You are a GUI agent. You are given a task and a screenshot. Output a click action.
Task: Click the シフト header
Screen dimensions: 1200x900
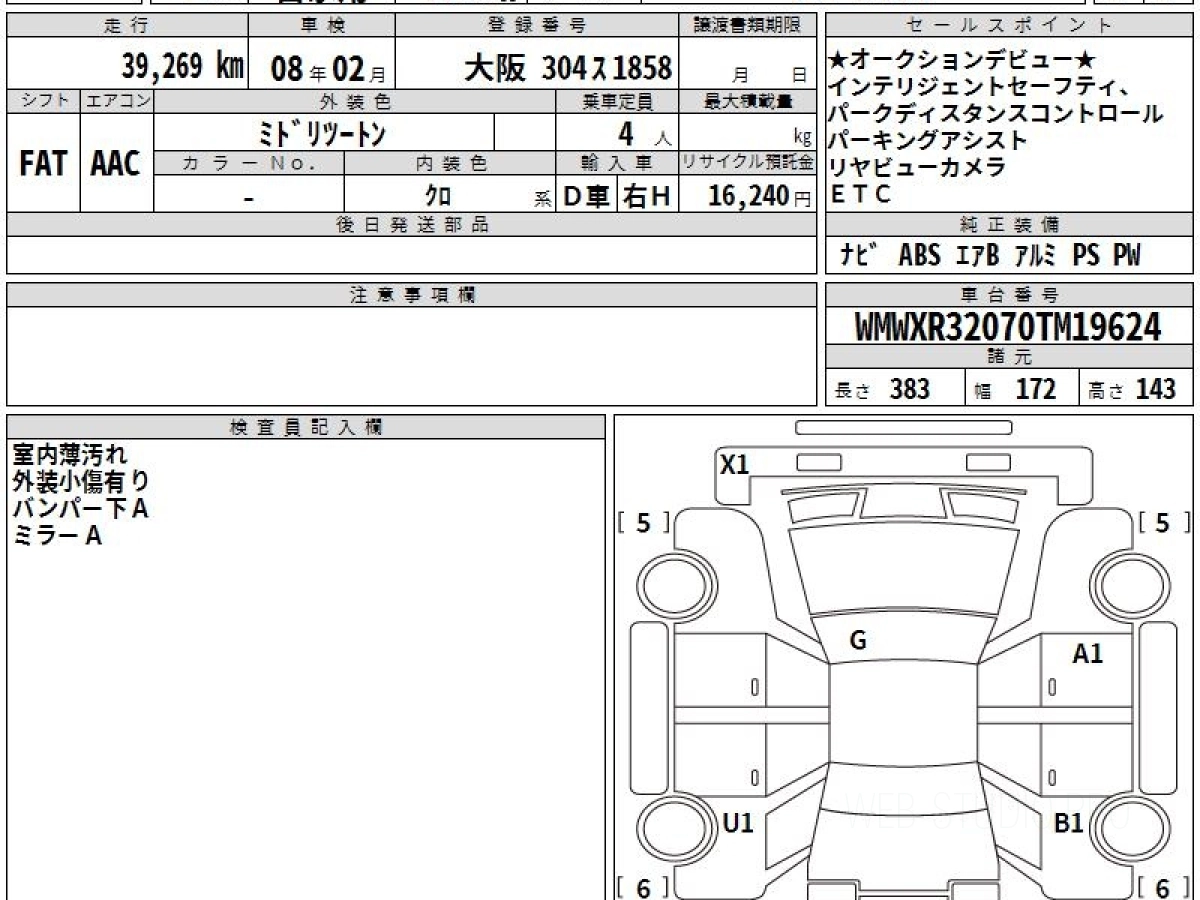click(43, 100)
